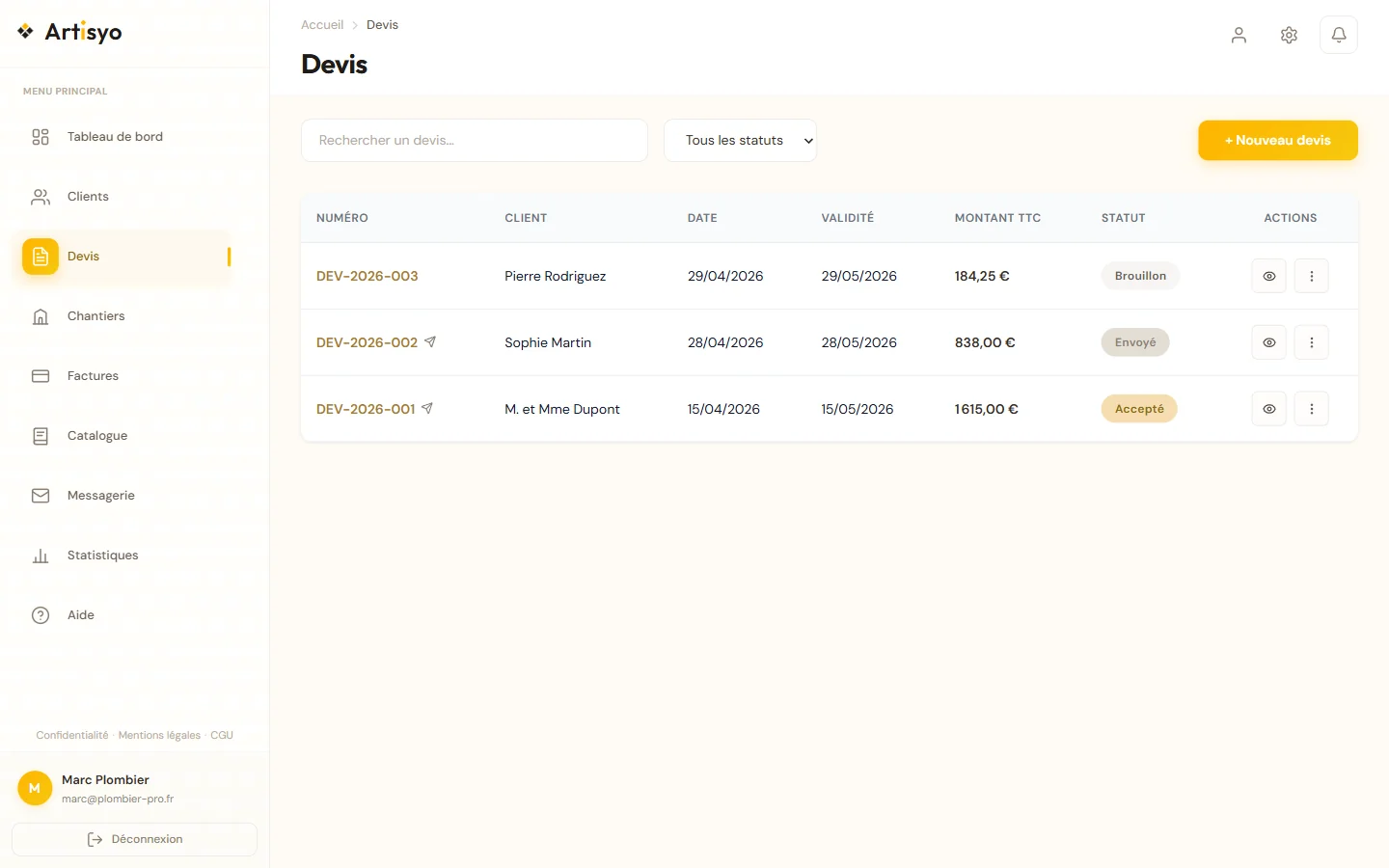The width and height of the screenshot is (1389, 868).
Task: Open settings gear icon
Action: (1289, 35)
